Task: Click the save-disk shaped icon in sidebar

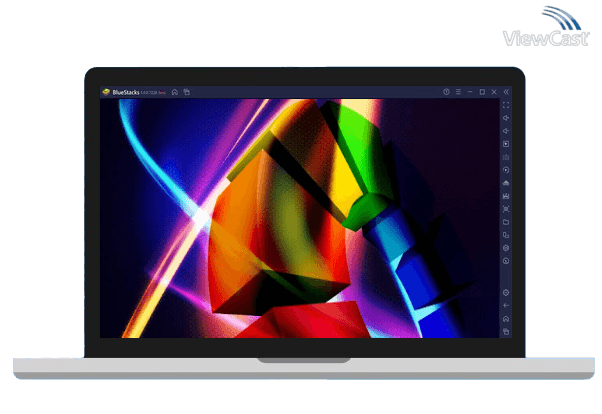Action: coord(506,196)
